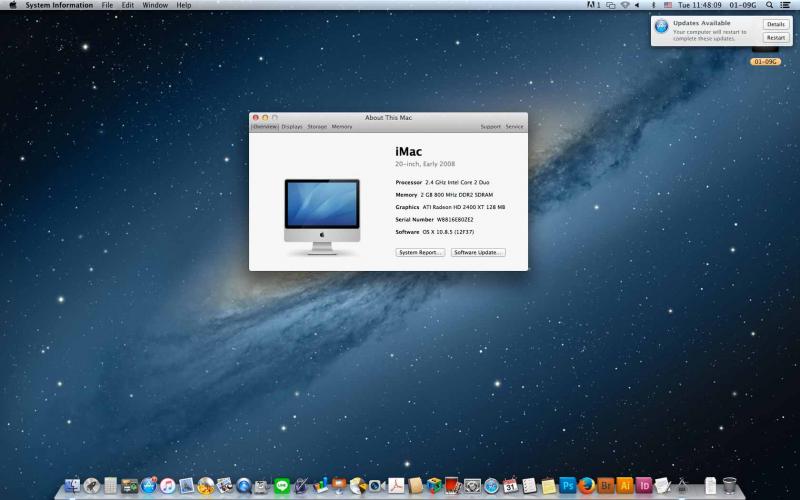800x500 pixels.
Task: Open Numbers chart icon in dock
Action: point(320,486)
